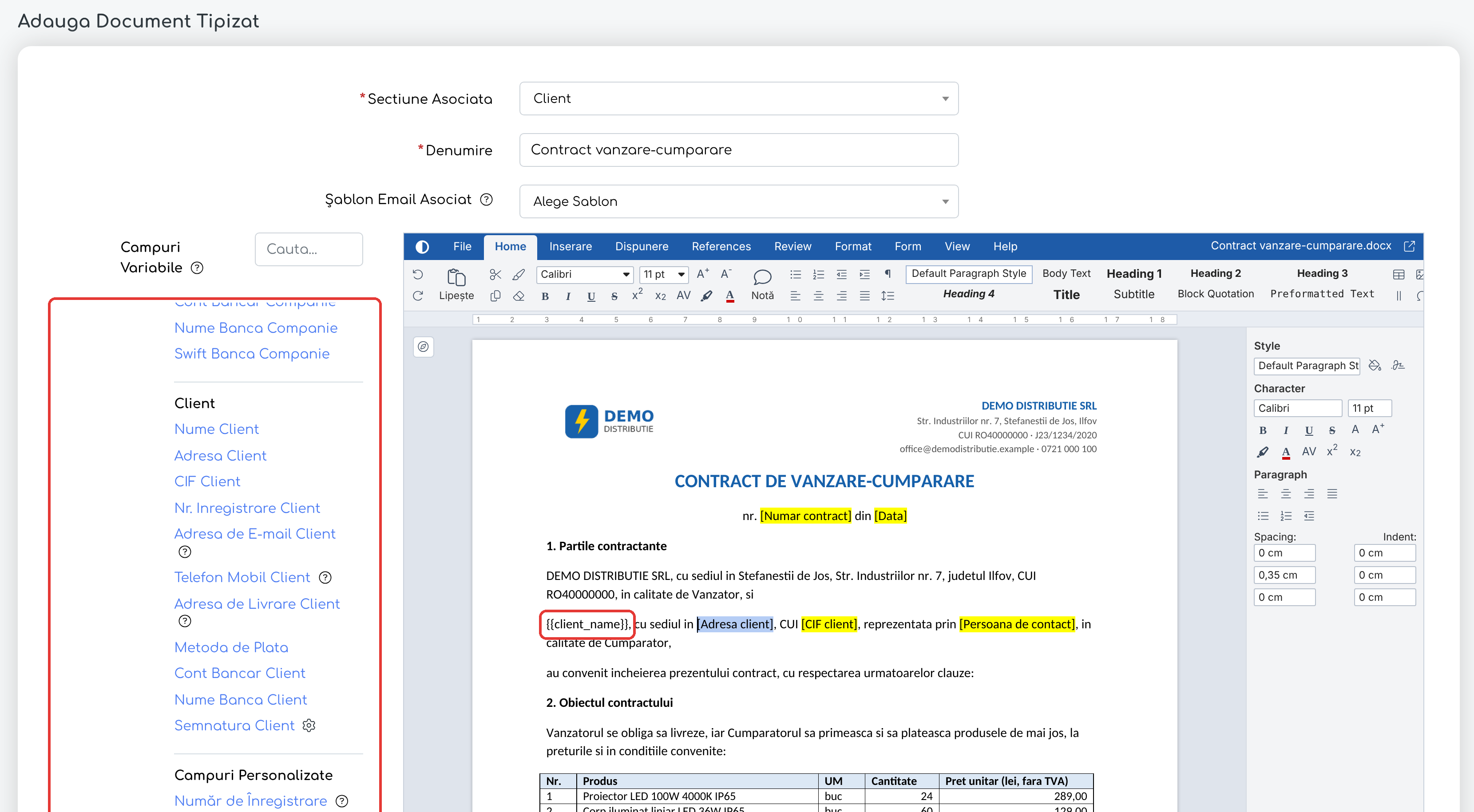The height and width of the screenshot is (812, 1474).
Task: Click the toolbar superscript x² icon
Action: [x=637, y=295]
